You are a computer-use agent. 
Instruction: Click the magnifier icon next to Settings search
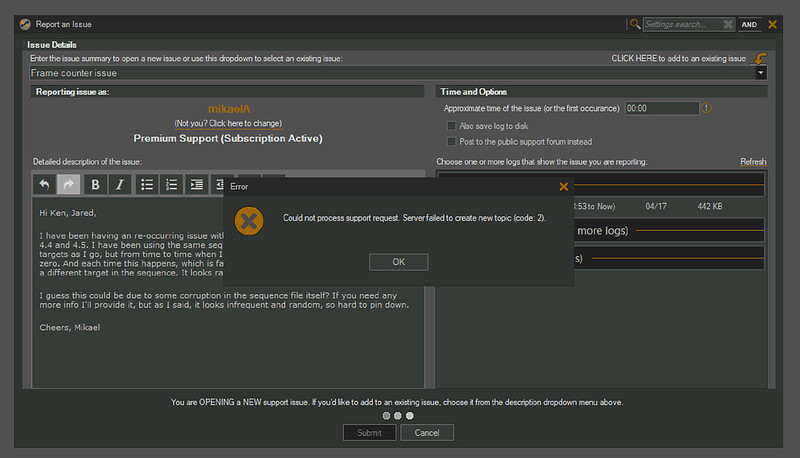634,23
